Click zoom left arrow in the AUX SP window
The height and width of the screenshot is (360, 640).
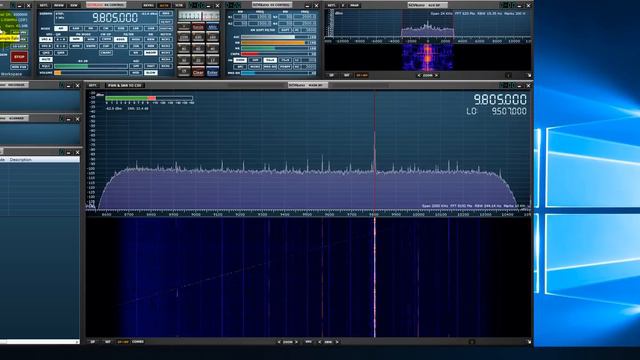(419, 76)
